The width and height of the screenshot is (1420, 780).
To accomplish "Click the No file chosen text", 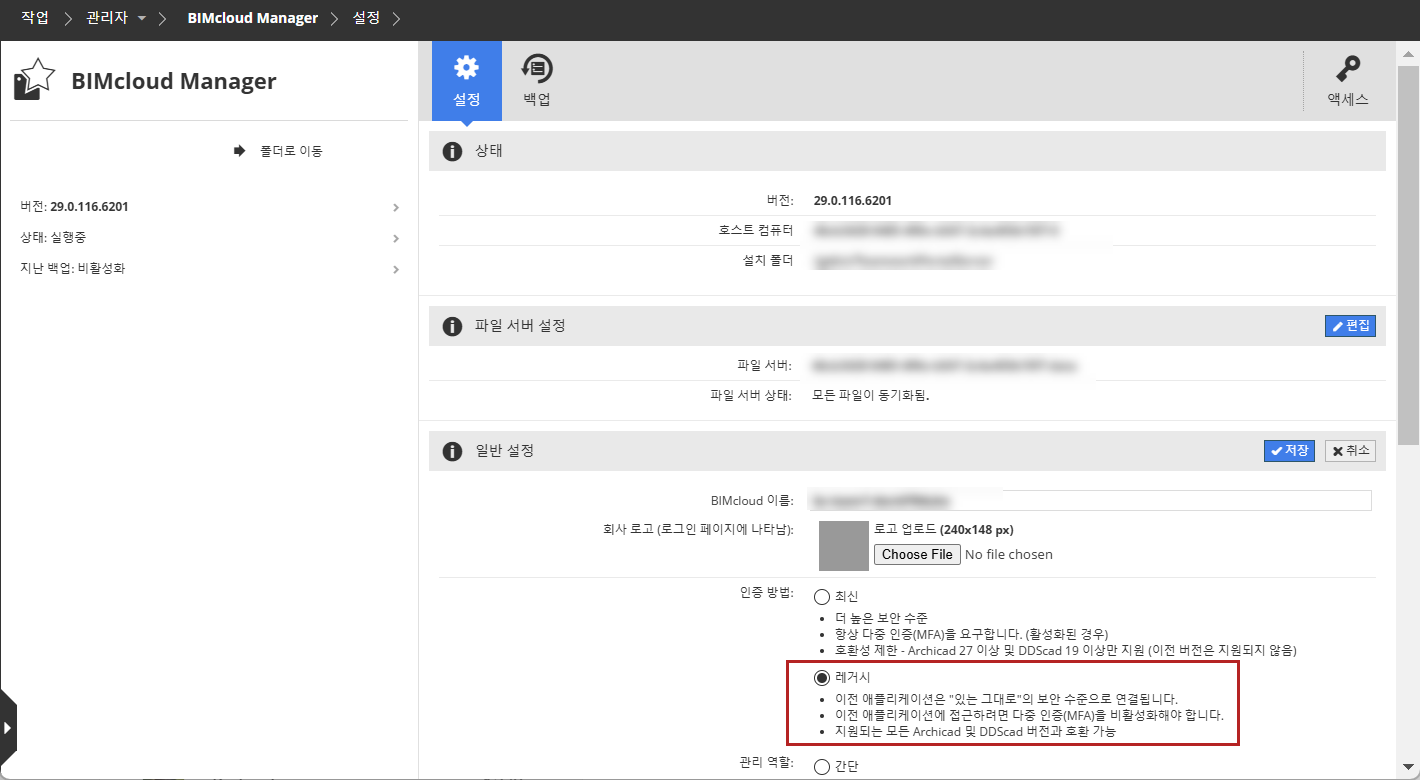I will 1009,554.
